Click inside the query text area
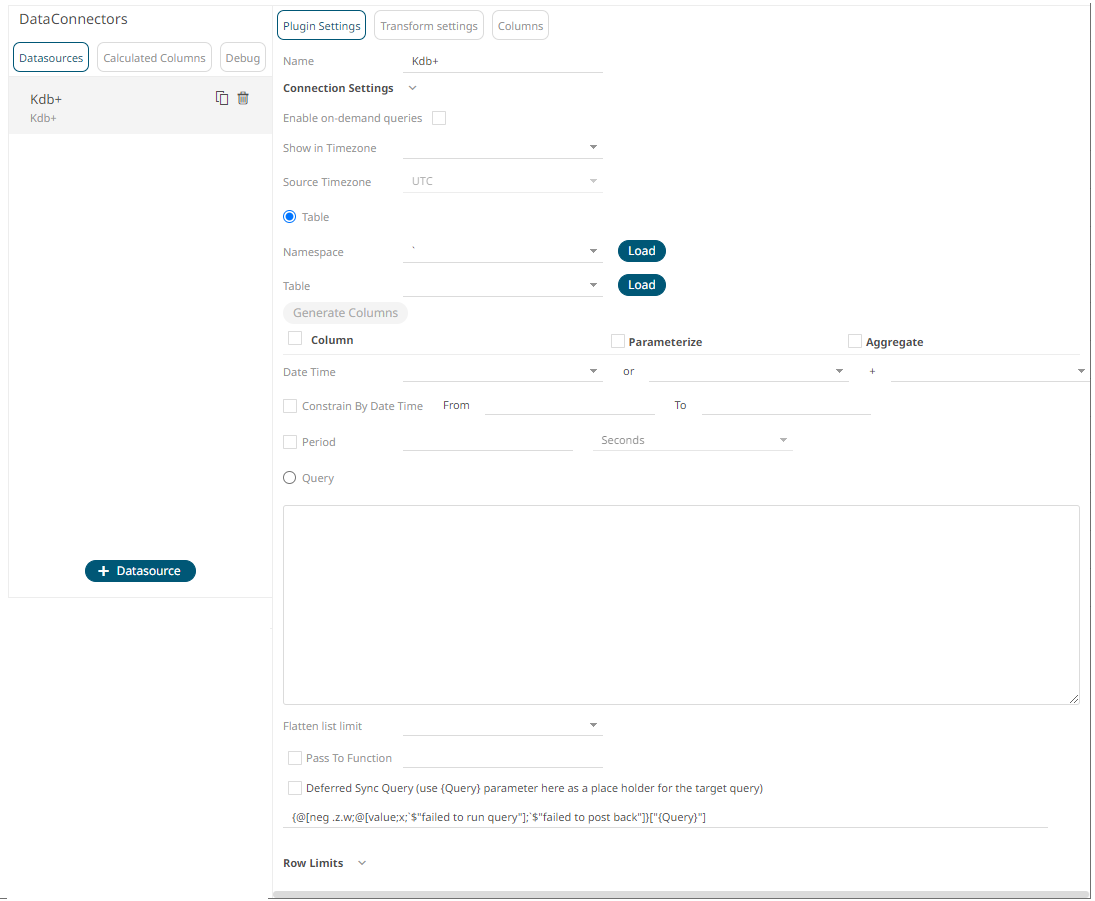The width and height of the screenshot is (1095, 901). click(x=681, y=605)
